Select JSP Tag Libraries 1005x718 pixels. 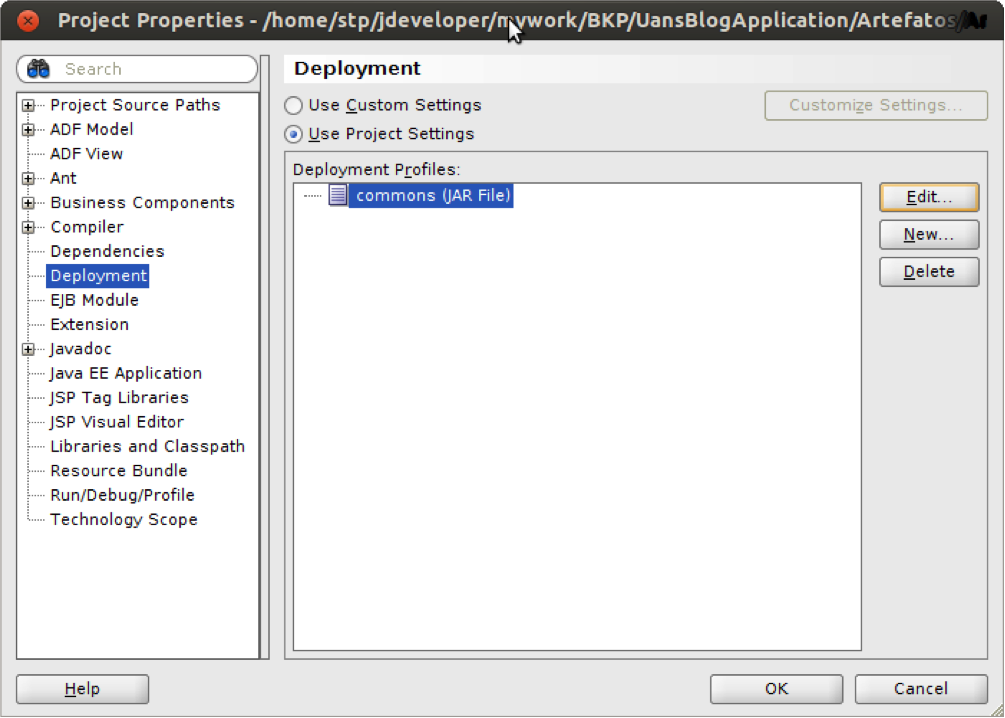119,397
